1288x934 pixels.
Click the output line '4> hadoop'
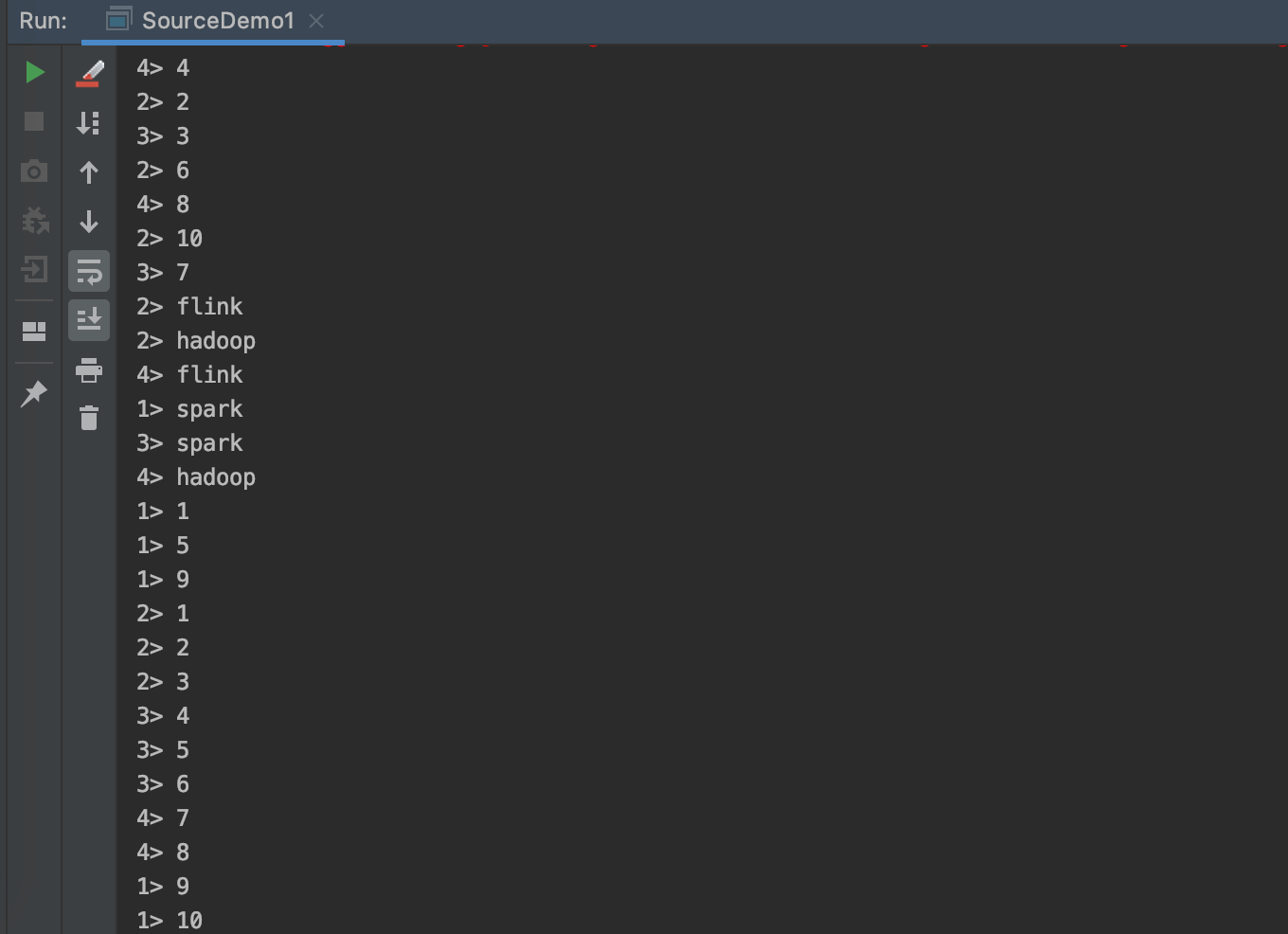pos(196,476)
